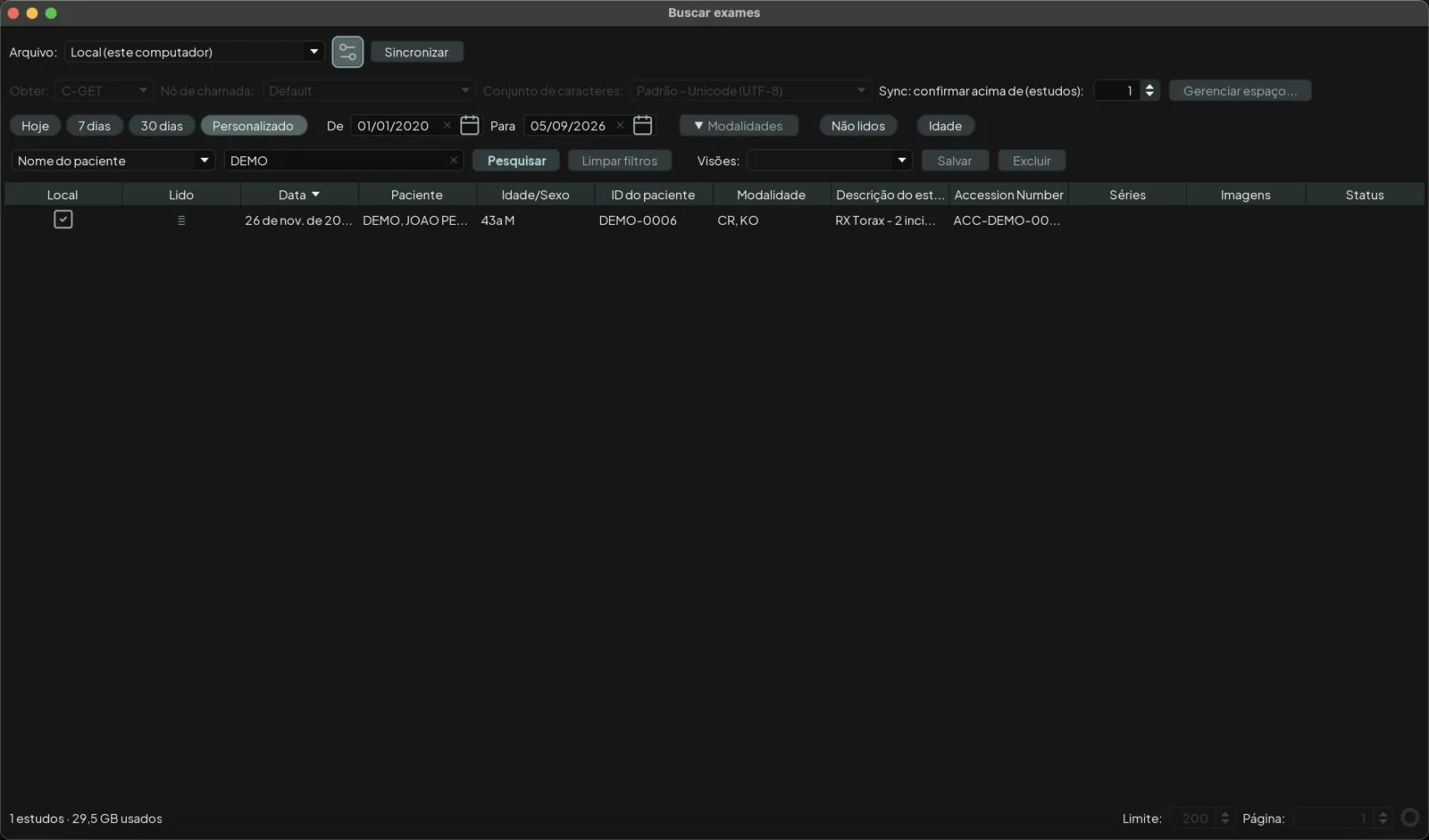Open the Arquivo Local dropdown
The height and width of the screenshot is (840, 1429).
[x=194, y=52]
